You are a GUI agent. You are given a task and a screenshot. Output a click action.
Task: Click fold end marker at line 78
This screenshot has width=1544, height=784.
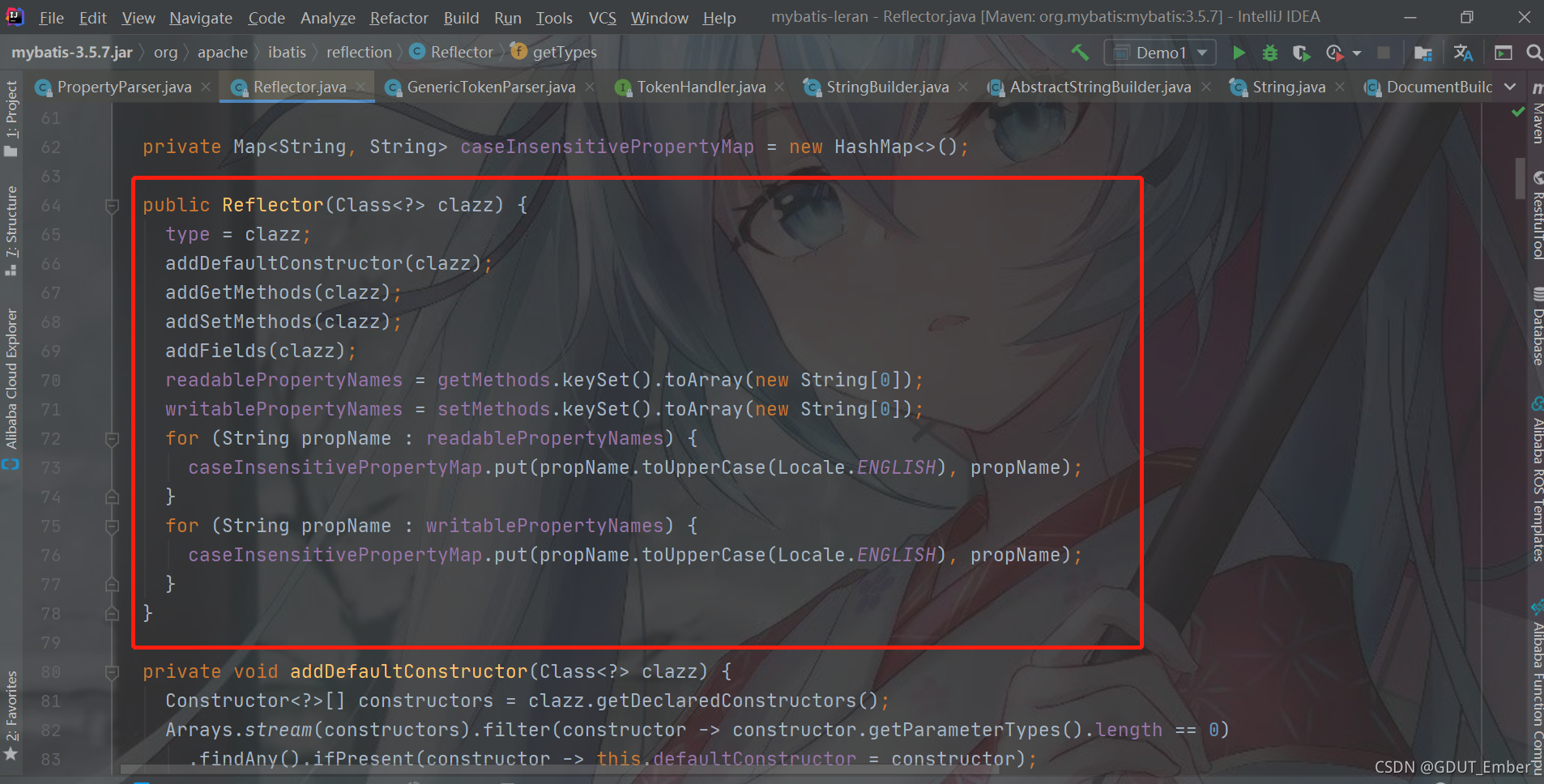click(x=112, y=614)
